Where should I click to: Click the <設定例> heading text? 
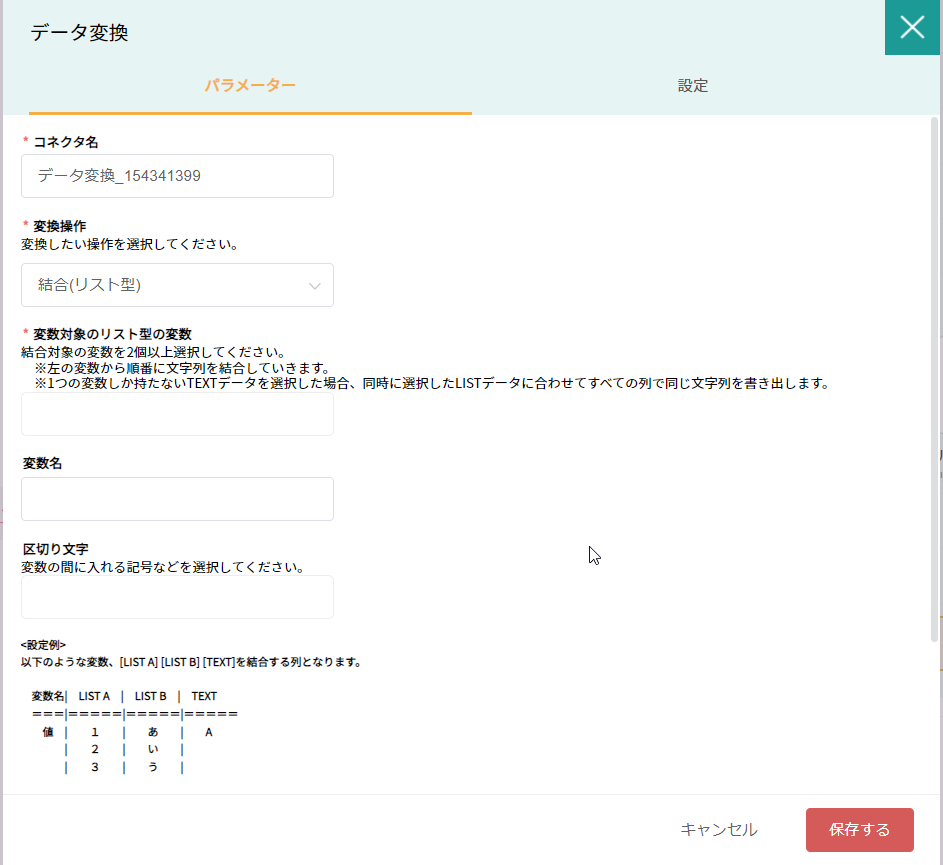pyautogui.click(x=43, y=645)
